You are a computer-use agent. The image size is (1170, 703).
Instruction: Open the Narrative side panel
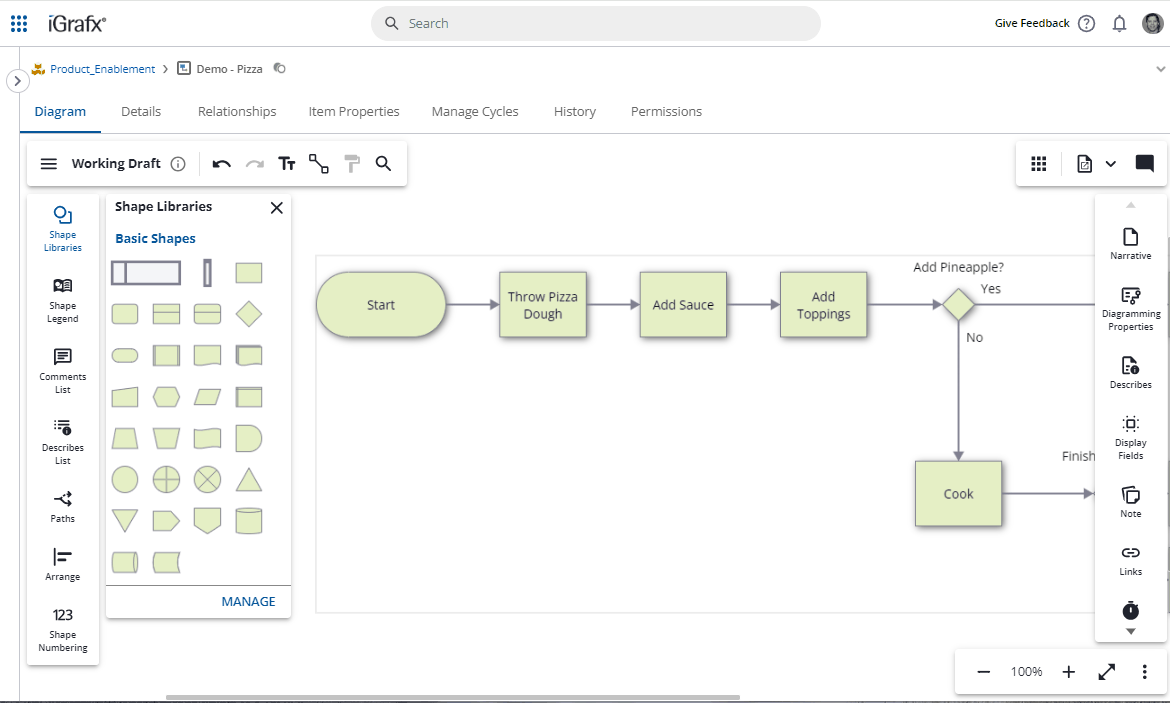1130,243
